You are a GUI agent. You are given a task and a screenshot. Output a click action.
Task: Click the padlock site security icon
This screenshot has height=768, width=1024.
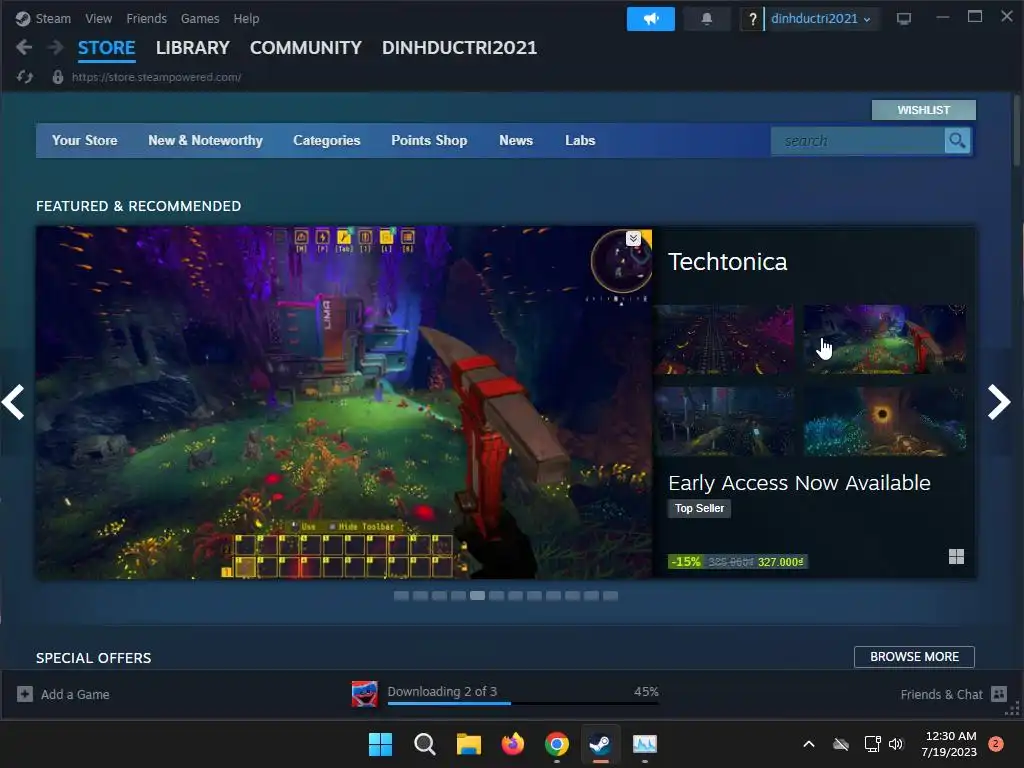click(57, 77)
